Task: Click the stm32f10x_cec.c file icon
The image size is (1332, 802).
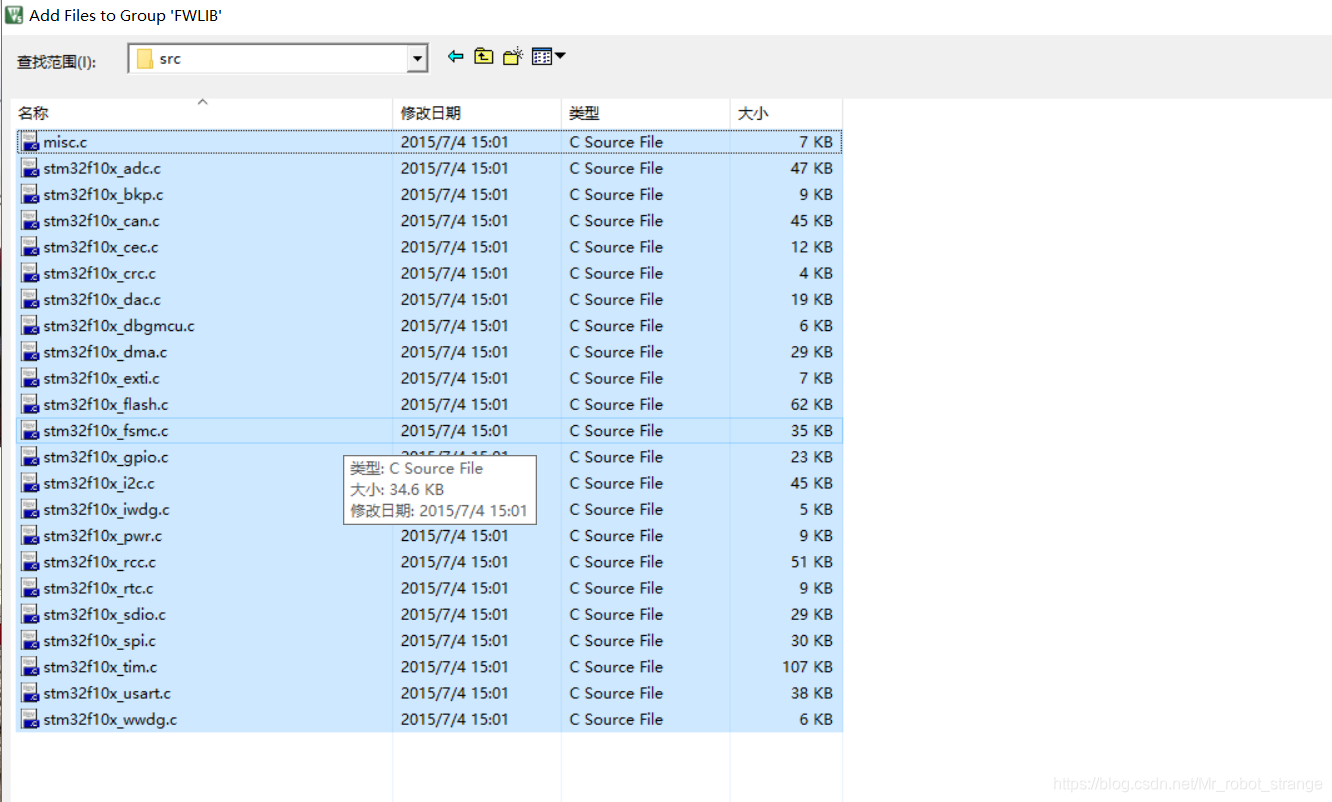Action: 30,247
